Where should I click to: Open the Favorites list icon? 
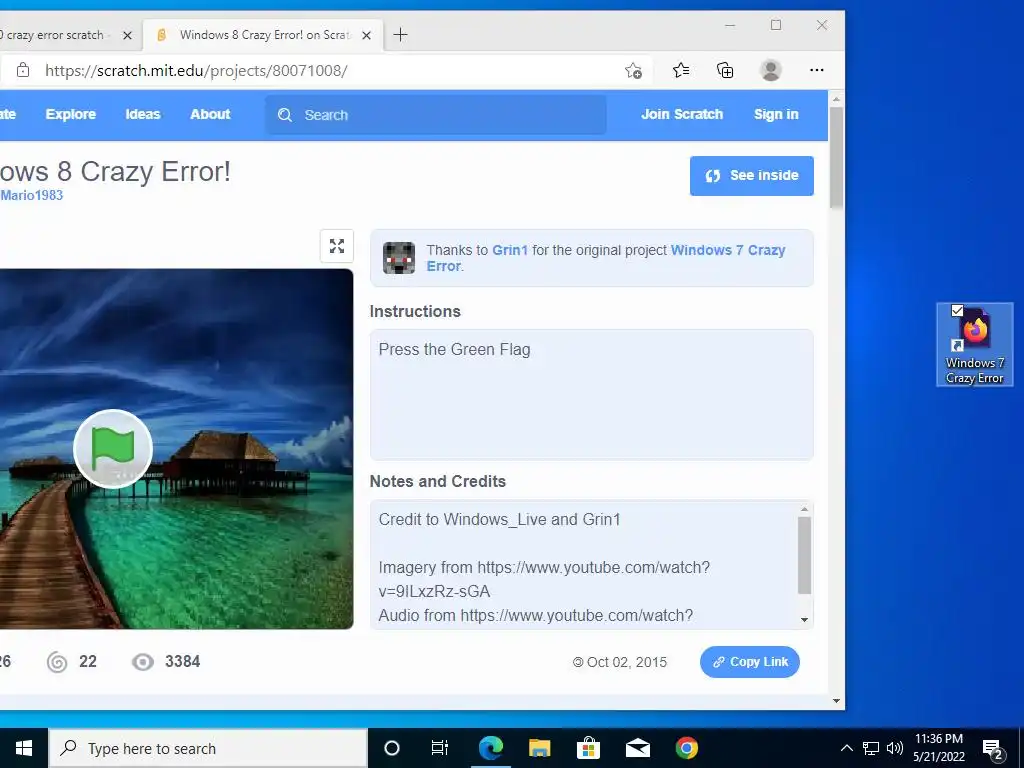(680, 70)
